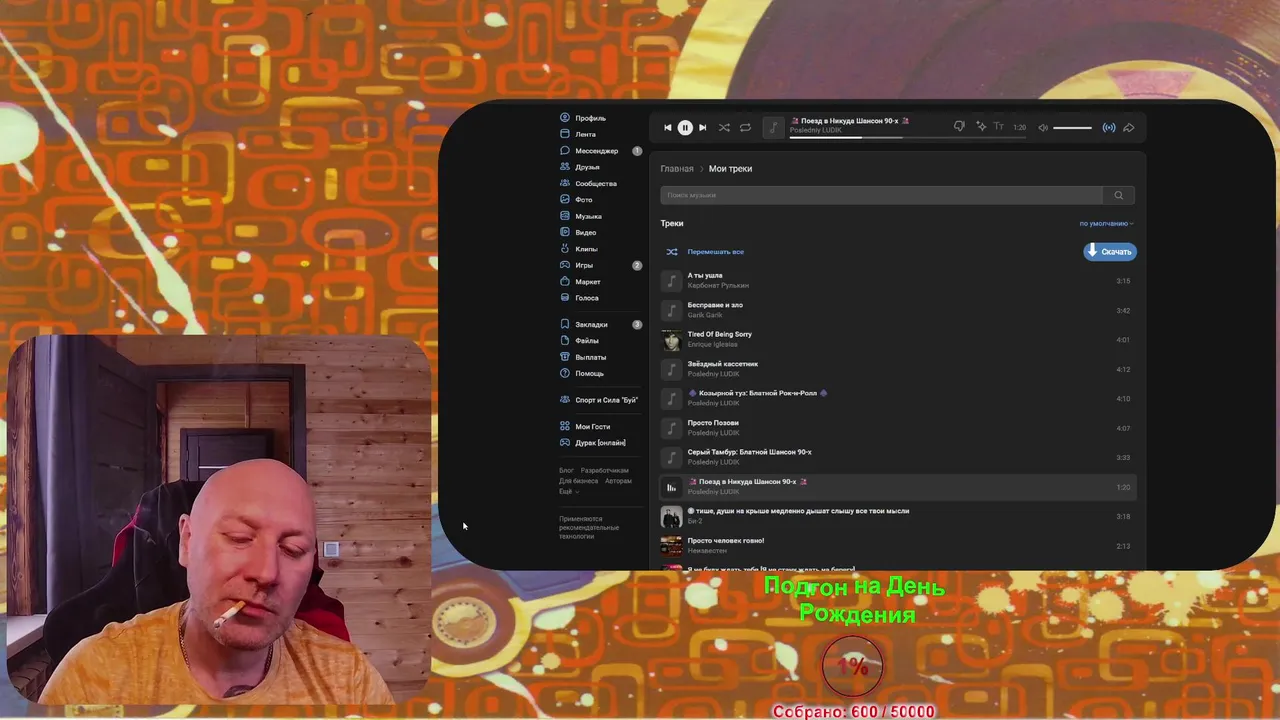Viewport: 1280px width, 720px height.
Task: Play the track Просто человек говно!
Action: 898,546
